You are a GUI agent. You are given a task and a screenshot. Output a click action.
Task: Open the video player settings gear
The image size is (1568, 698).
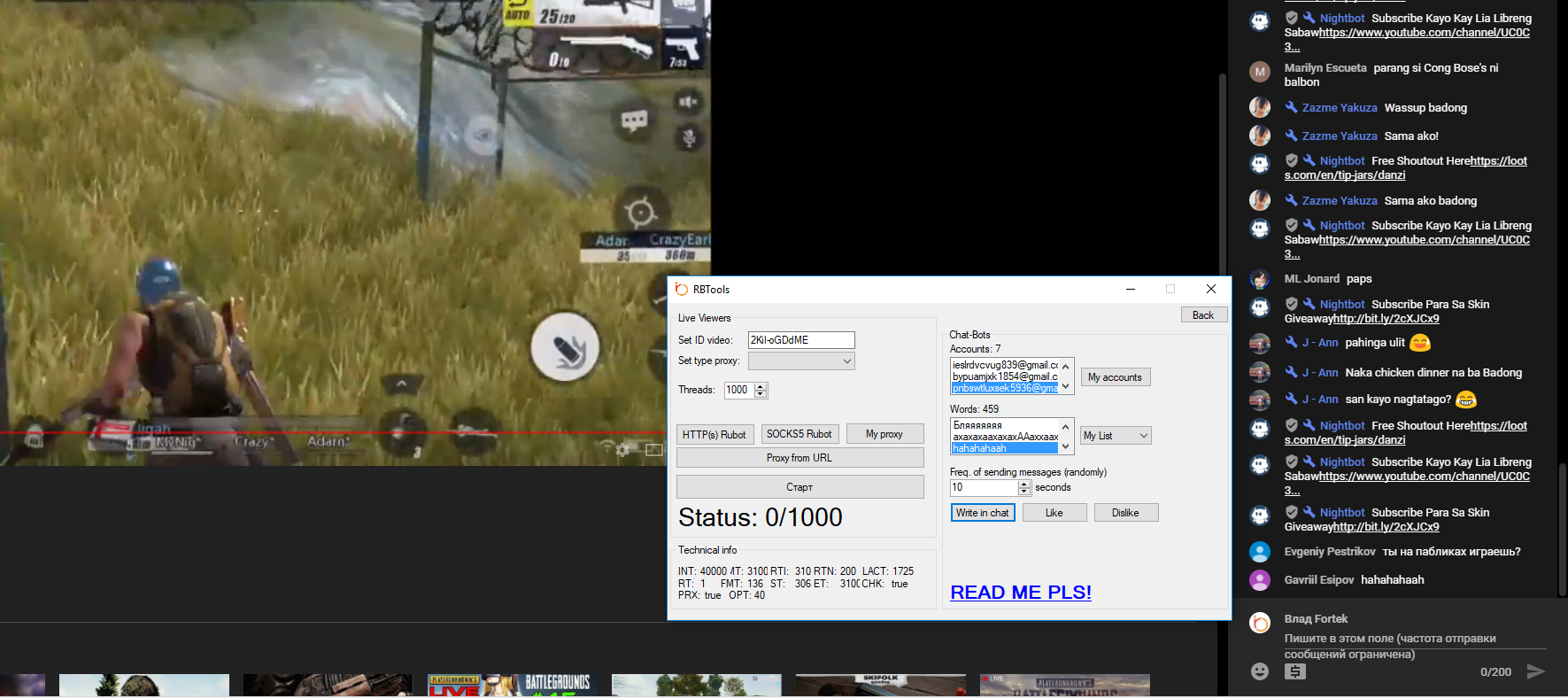click(622, 450)
